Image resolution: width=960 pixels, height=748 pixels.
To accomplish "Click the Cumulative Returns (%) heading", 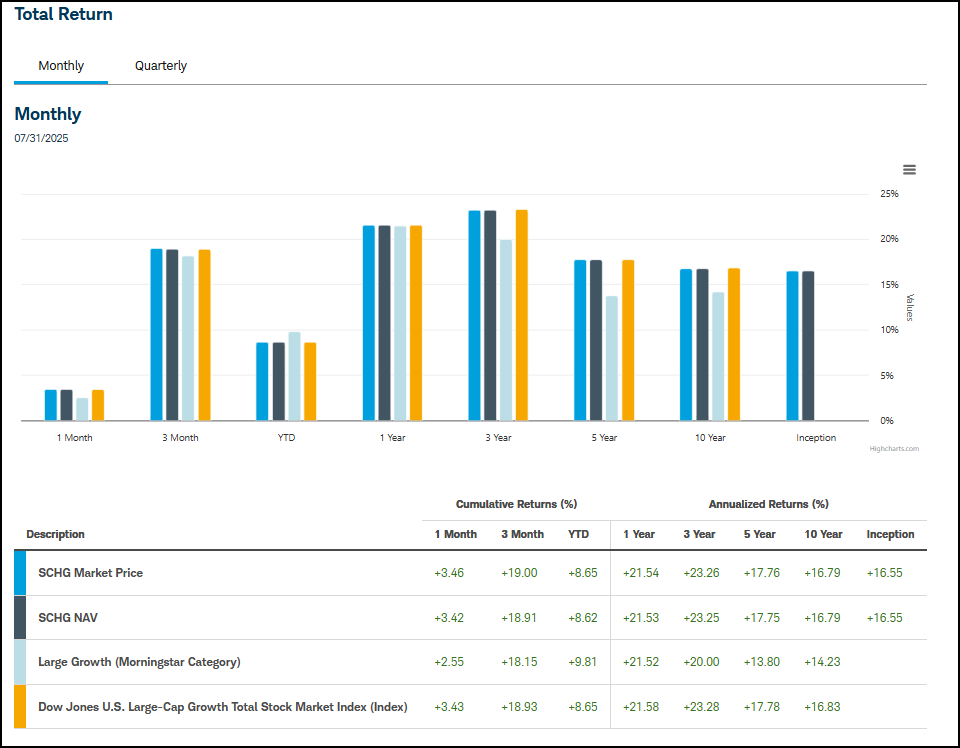I will [516, 504].
